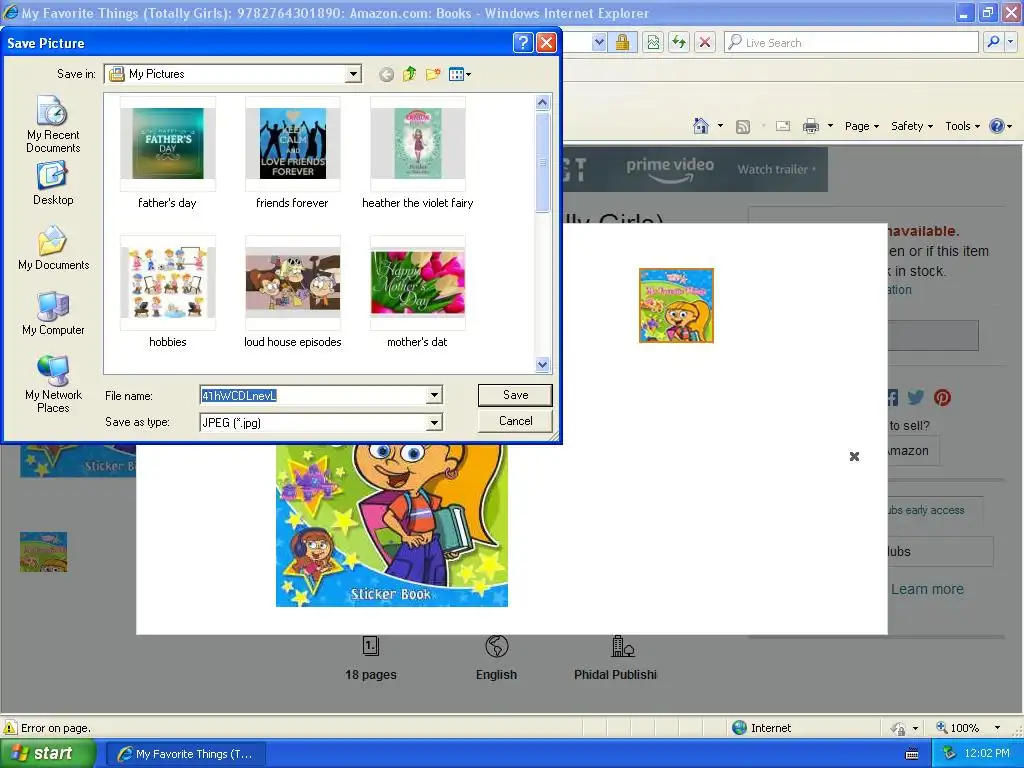Open the Safety menu in IE

pyautogui.click(x=912, y=126)
